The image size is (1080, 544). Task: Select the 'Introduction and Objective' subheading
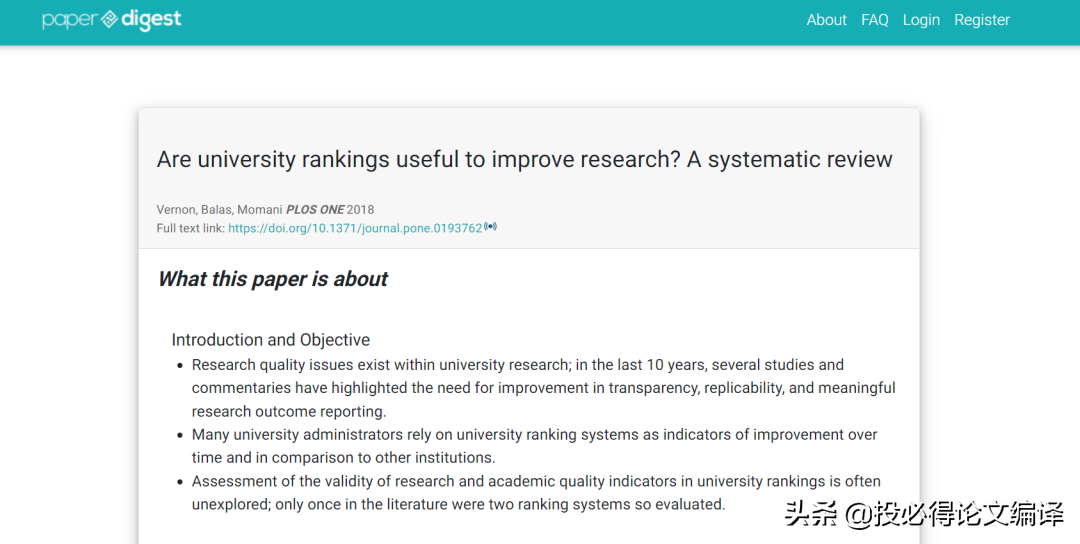270,340
